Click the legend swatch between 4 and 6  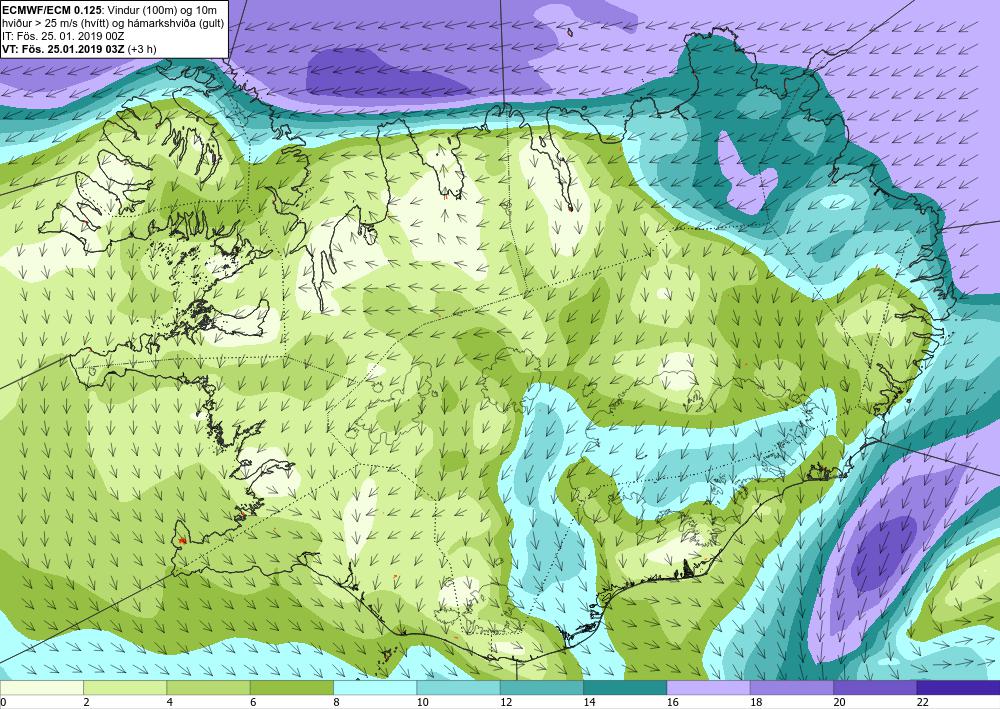(209, 687)
